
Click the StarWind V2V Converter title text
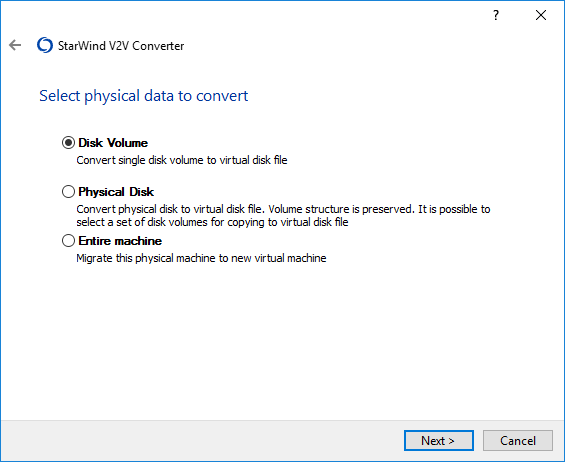(x=121, y=46)
